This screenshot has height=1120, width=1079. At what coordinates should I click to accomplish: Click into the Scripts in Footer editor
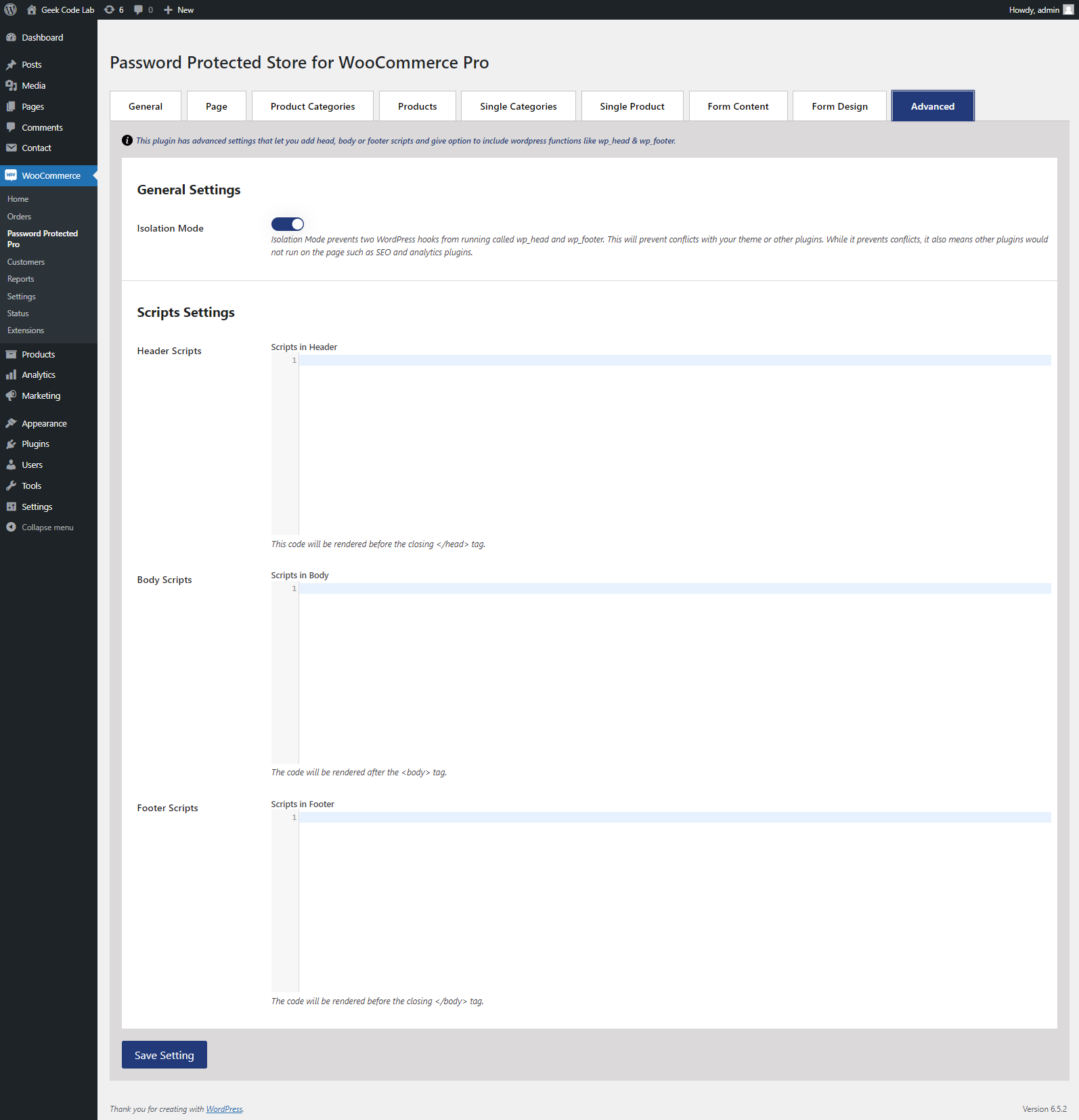click(661, 902)
